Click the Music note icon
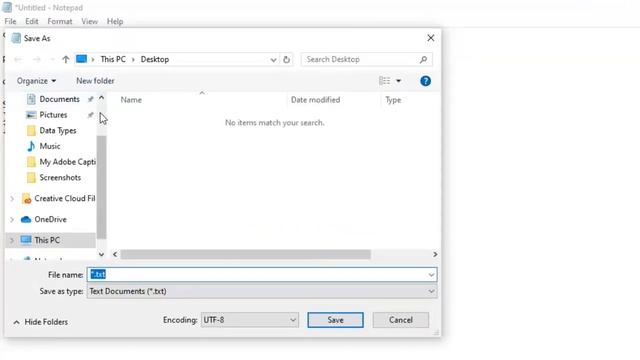This screenshot has width=640, height=360. tap(31, 146)
